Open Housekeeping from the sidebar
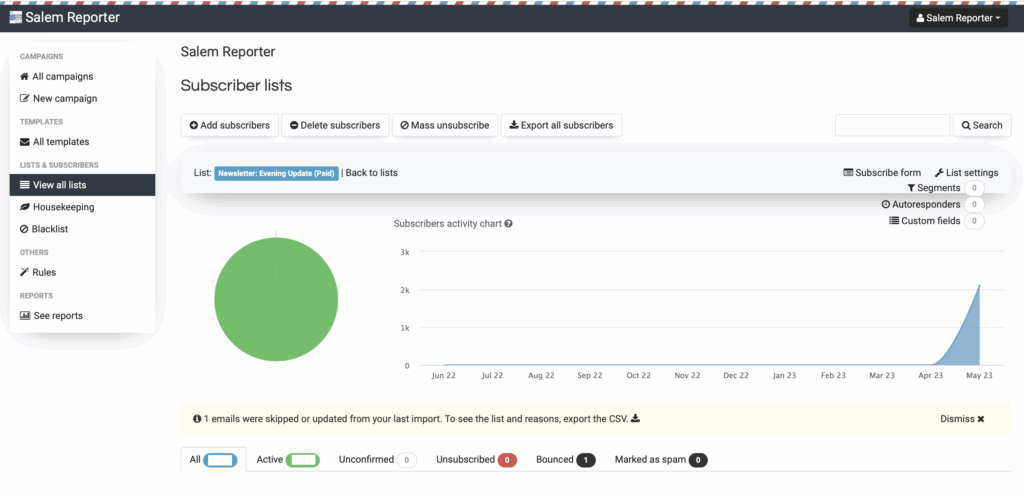This screenshot has height=495, width=1024. [62, 207]
